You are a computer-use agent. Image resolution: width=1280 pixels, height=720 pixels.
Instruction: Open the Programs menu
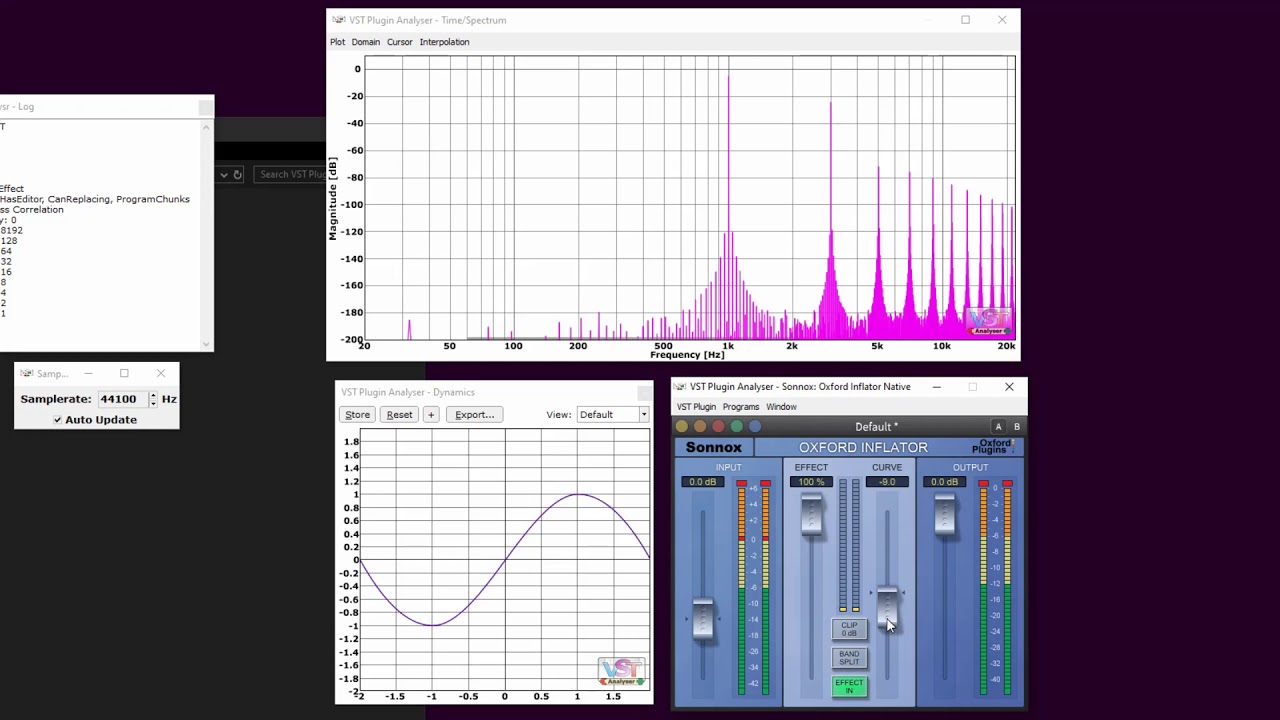[x=741, y=407]
